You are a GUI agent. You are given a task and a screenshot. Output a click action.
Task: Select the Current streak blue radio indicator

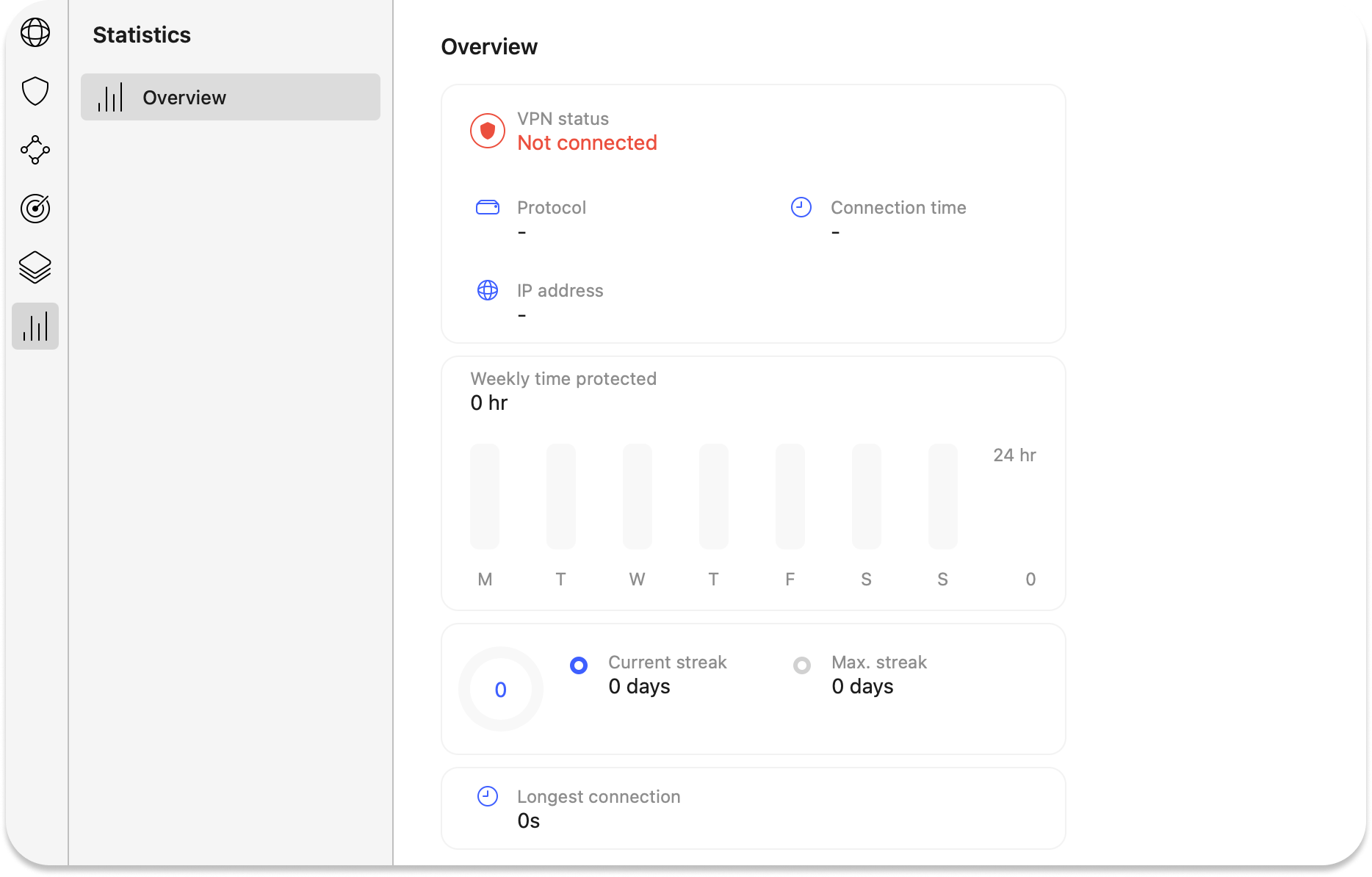click(579, 665)
